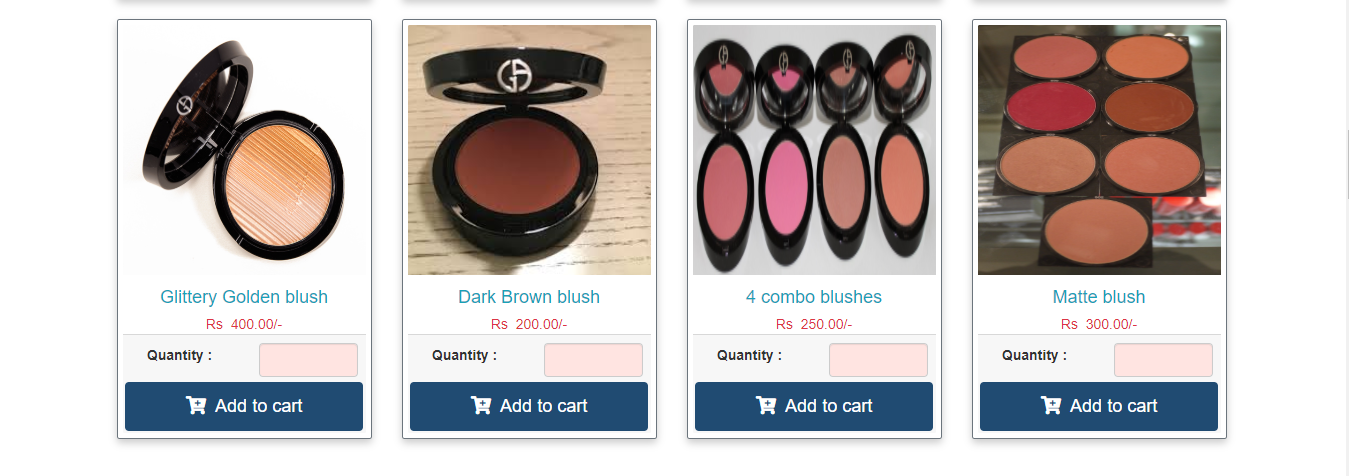Open Matte blush product link
1349x476 pixels.
[1099, 297]
